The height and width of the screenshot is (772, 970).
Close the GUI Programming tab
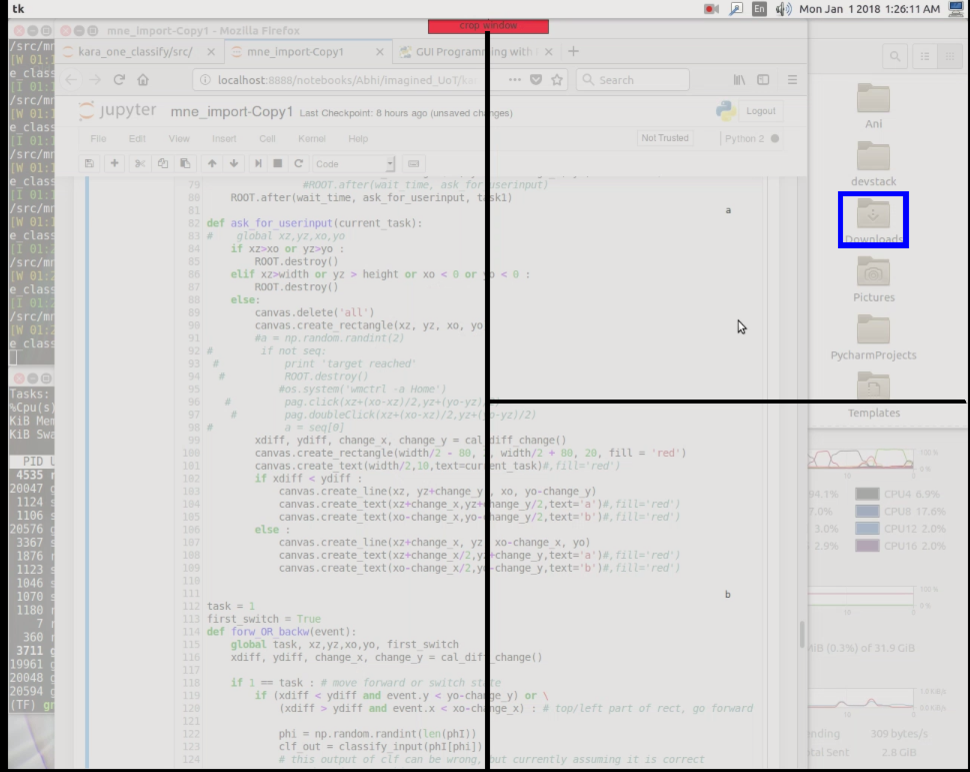(548, 52)
